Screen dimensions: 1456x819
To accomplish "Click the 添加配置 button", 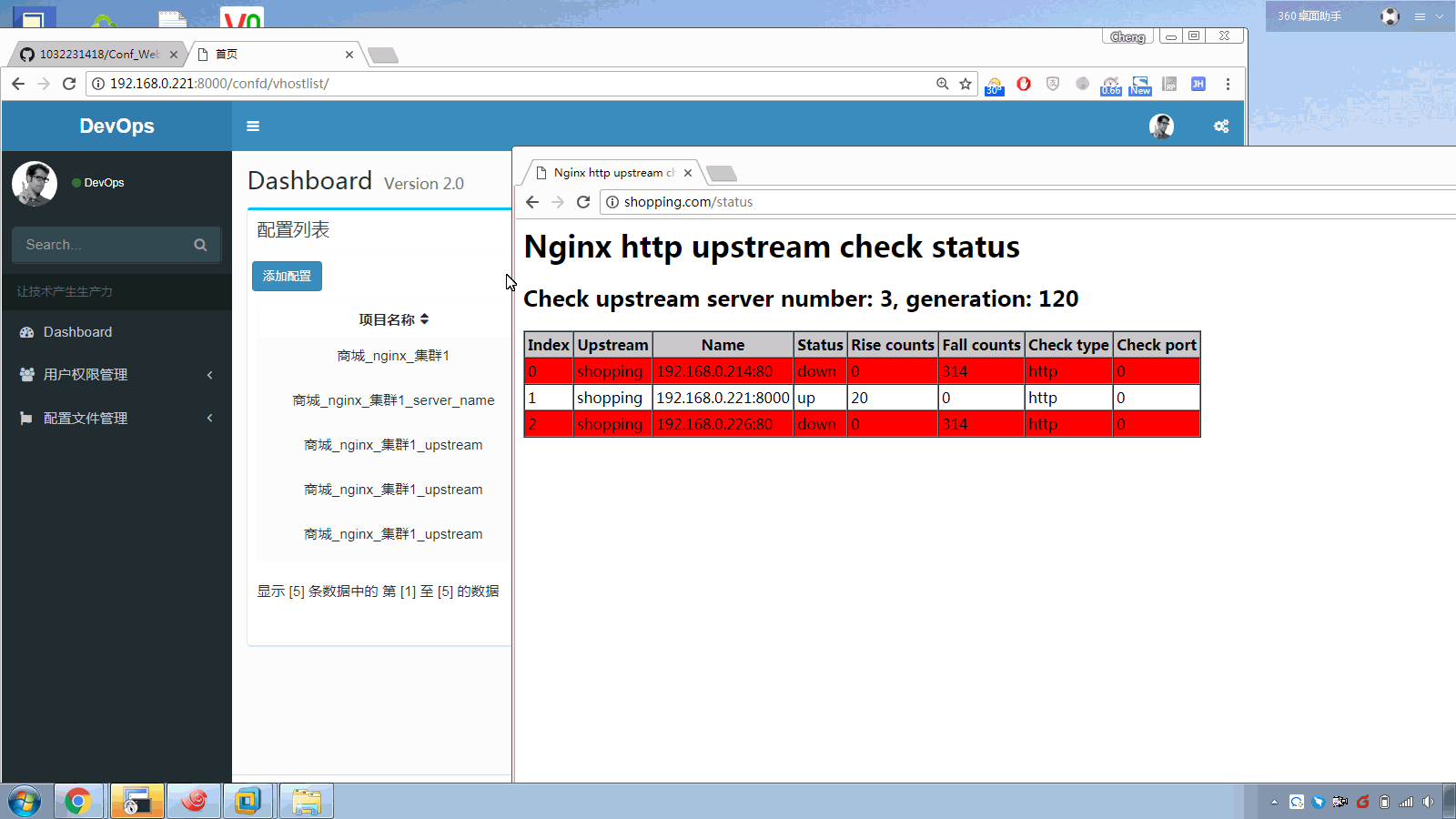I will [287, 276].
